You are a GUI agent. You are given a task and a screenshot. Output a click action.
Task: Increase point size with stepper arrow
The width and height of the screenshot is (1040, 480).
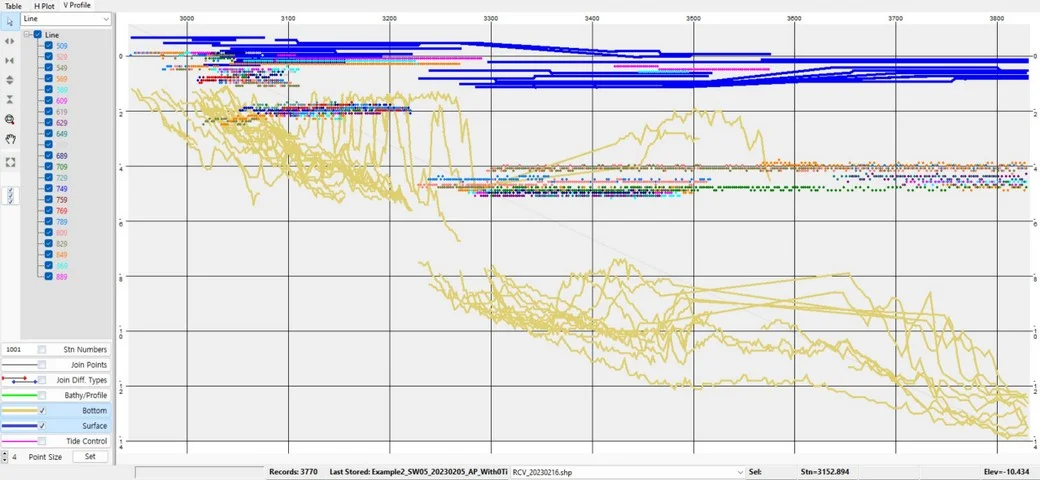4,453
